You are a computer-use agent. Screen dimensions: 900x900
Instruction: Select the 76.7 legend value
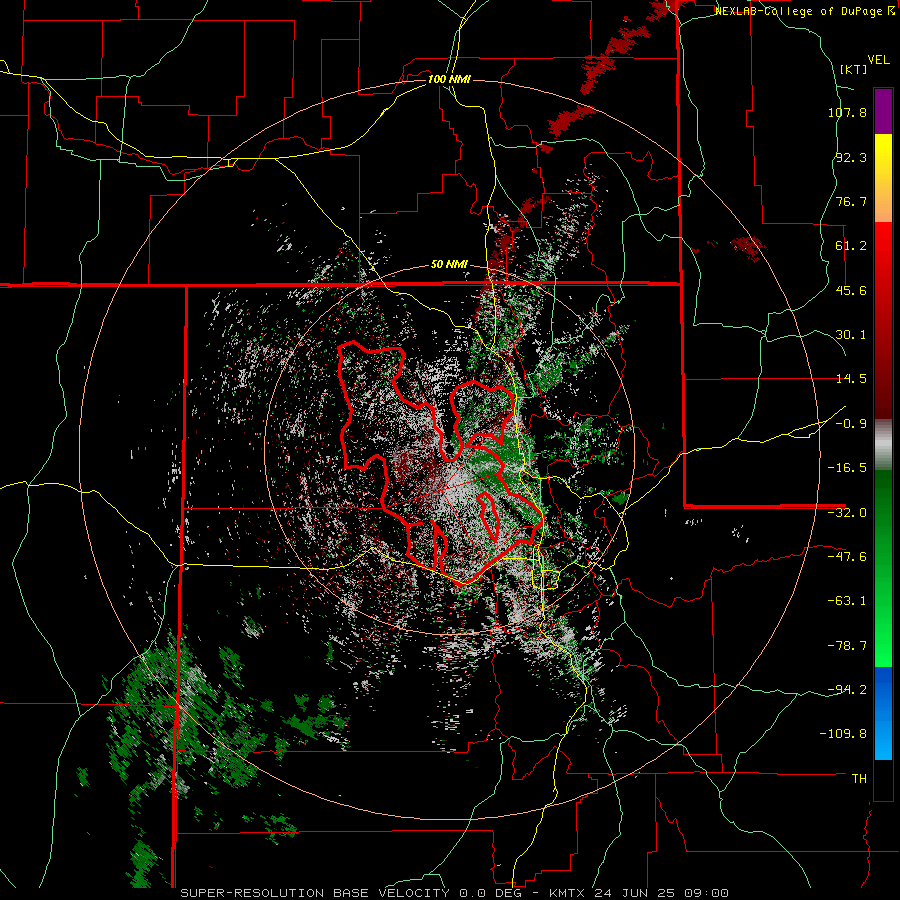click(851, 201)
